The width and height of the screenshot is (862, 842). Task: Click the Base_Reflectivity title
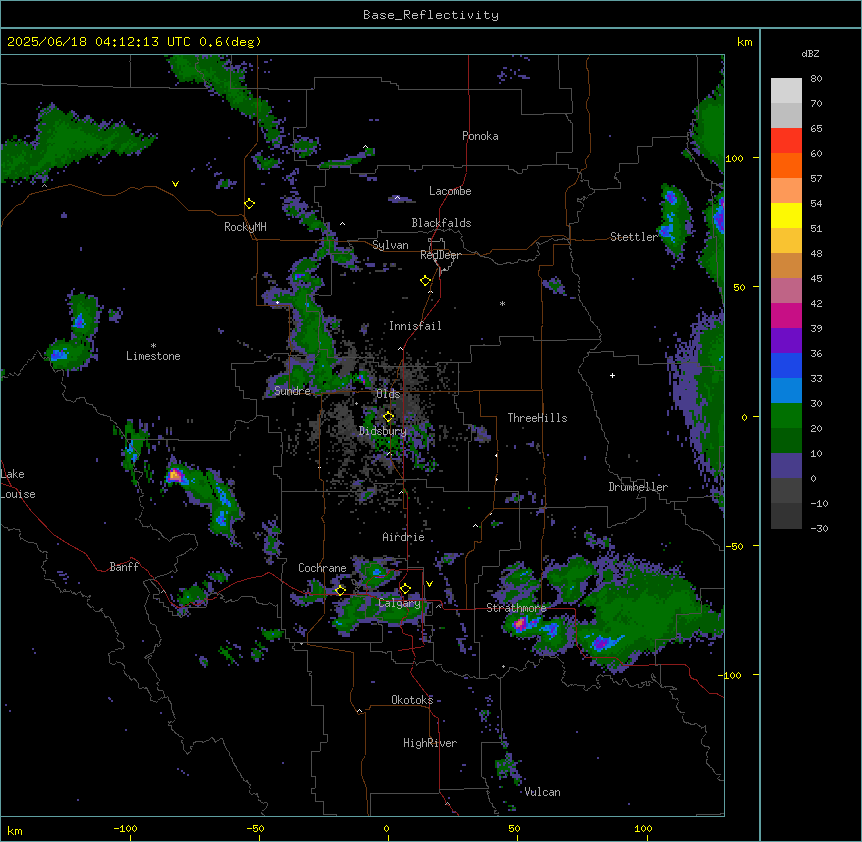point(431,15)
